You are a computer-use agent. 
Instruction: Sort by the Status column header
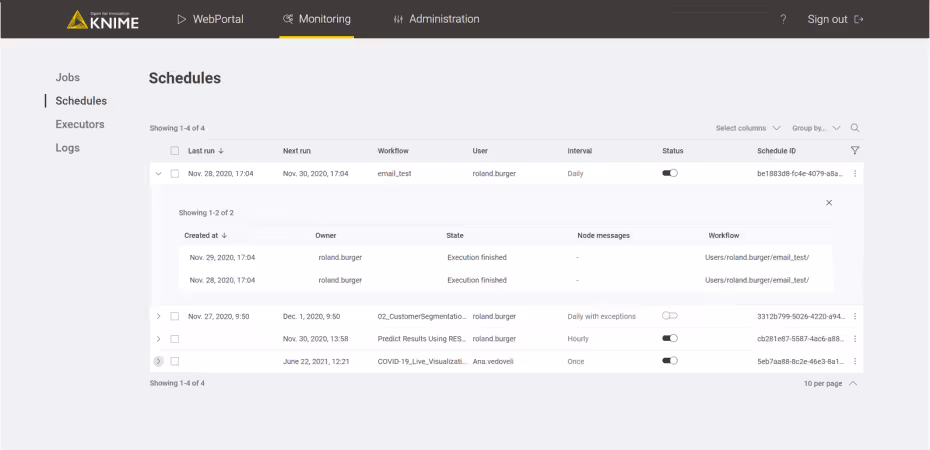click(673, 151)
